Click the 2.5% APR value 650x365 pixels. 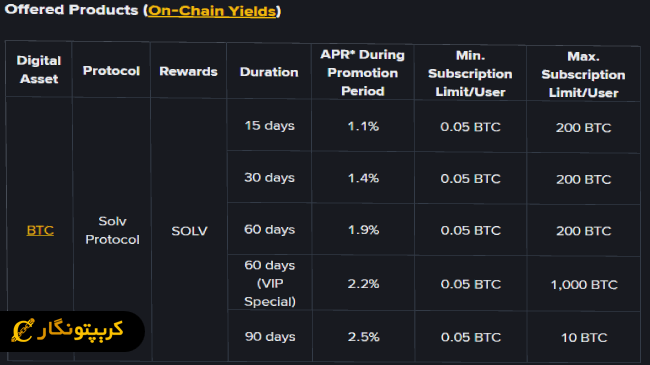(x=364, y=337)
